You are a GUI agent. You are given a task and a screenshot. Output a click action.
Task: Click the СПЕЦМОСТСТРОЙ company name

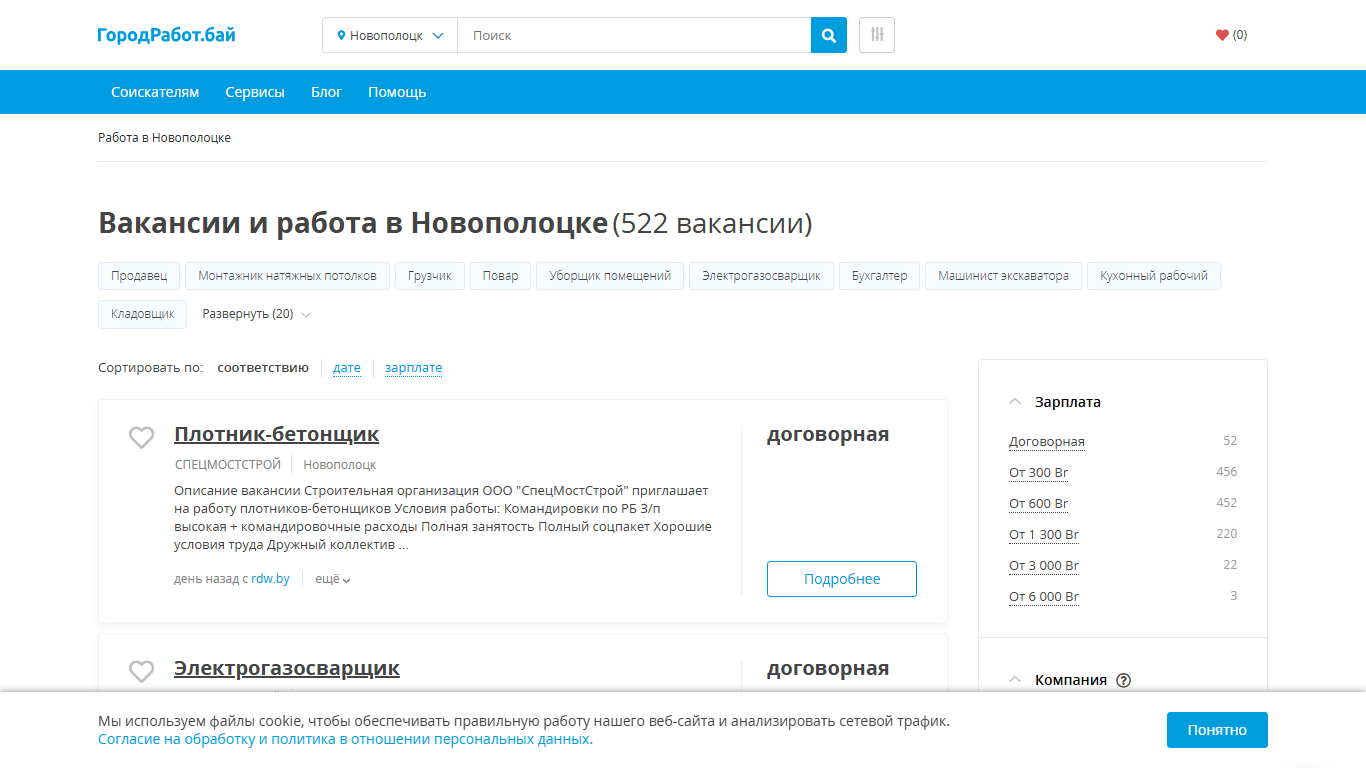pyautogui.click(x=228, y=465)
